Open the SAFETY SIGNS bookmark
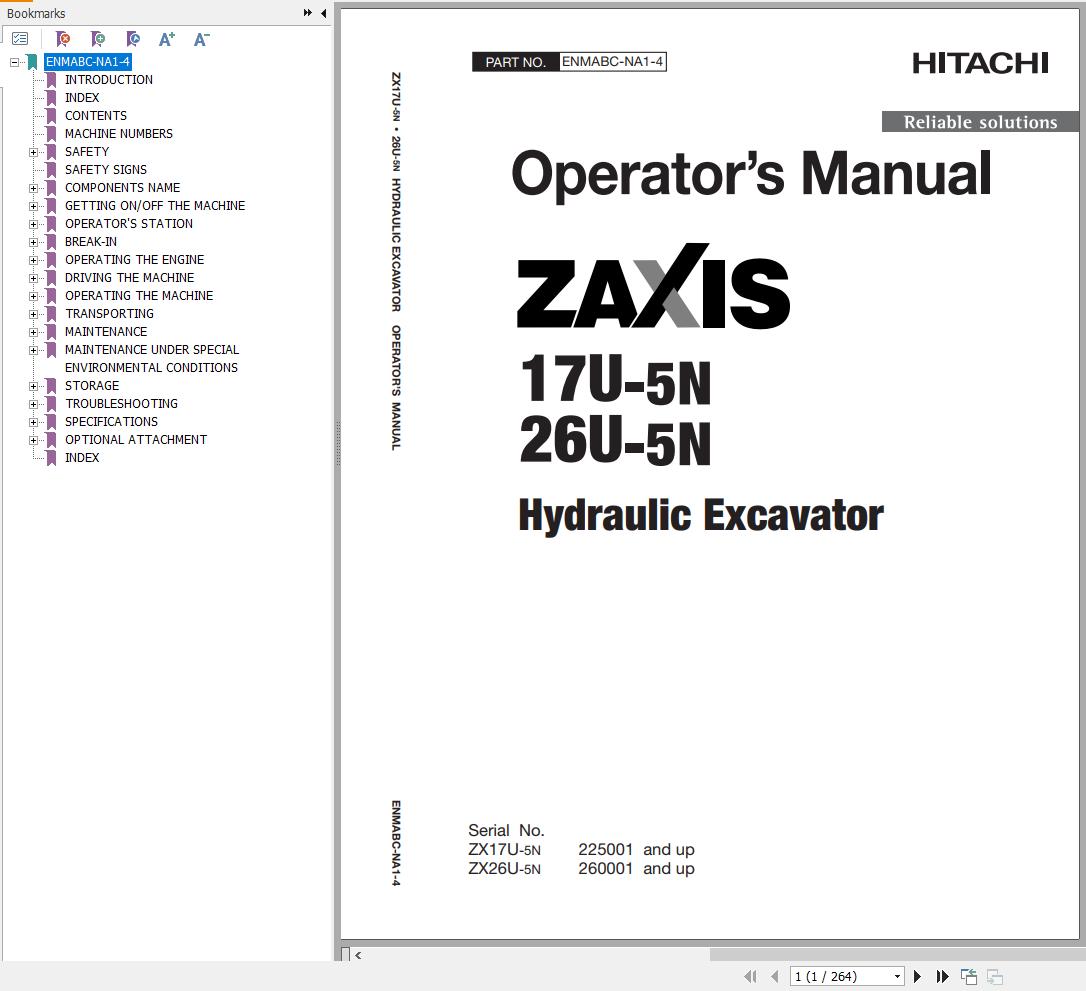 tap(105, 170)
